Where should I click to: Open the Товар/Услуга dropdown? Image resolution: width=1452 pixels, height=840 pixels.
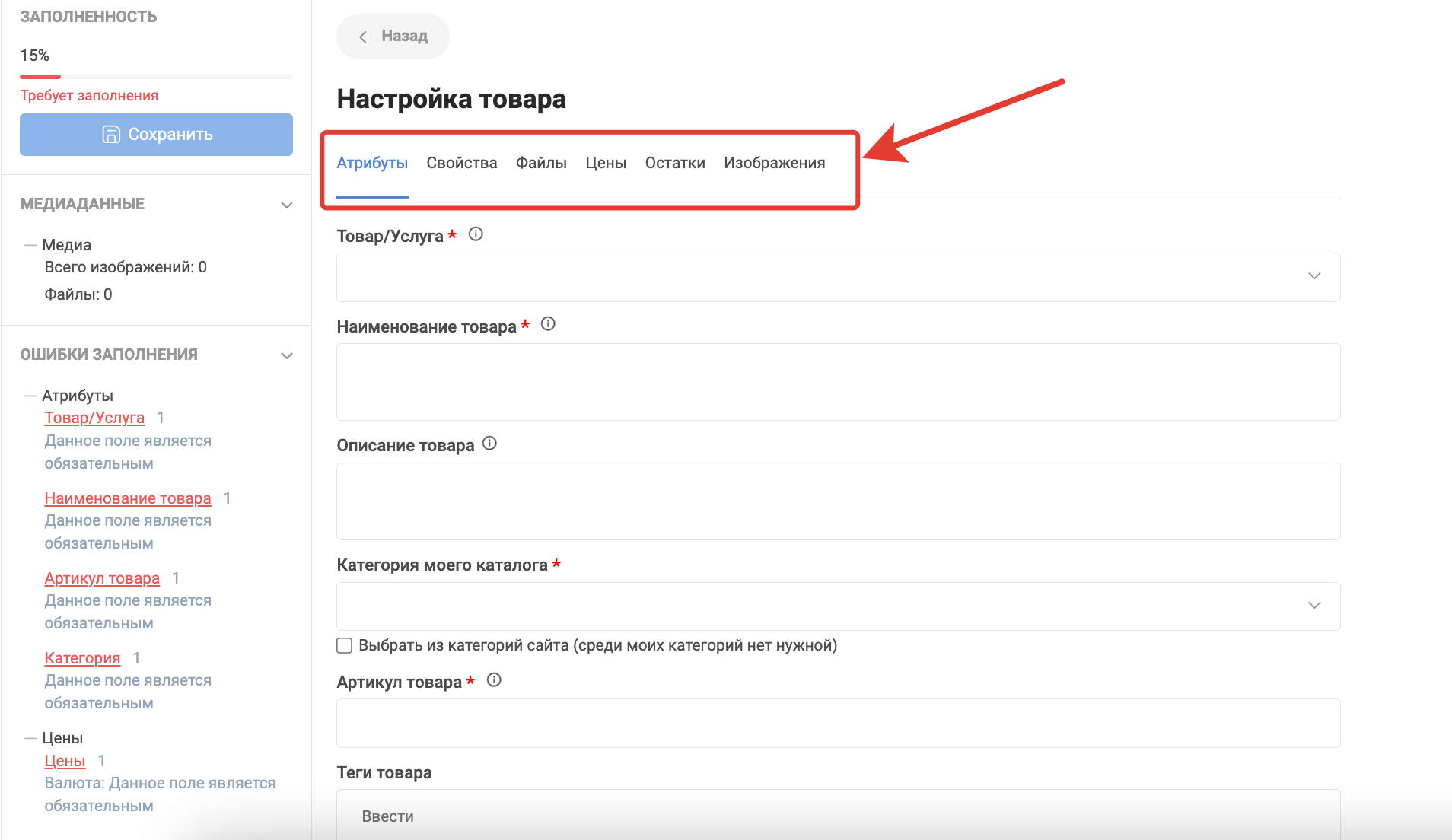[x=837, y=277]
